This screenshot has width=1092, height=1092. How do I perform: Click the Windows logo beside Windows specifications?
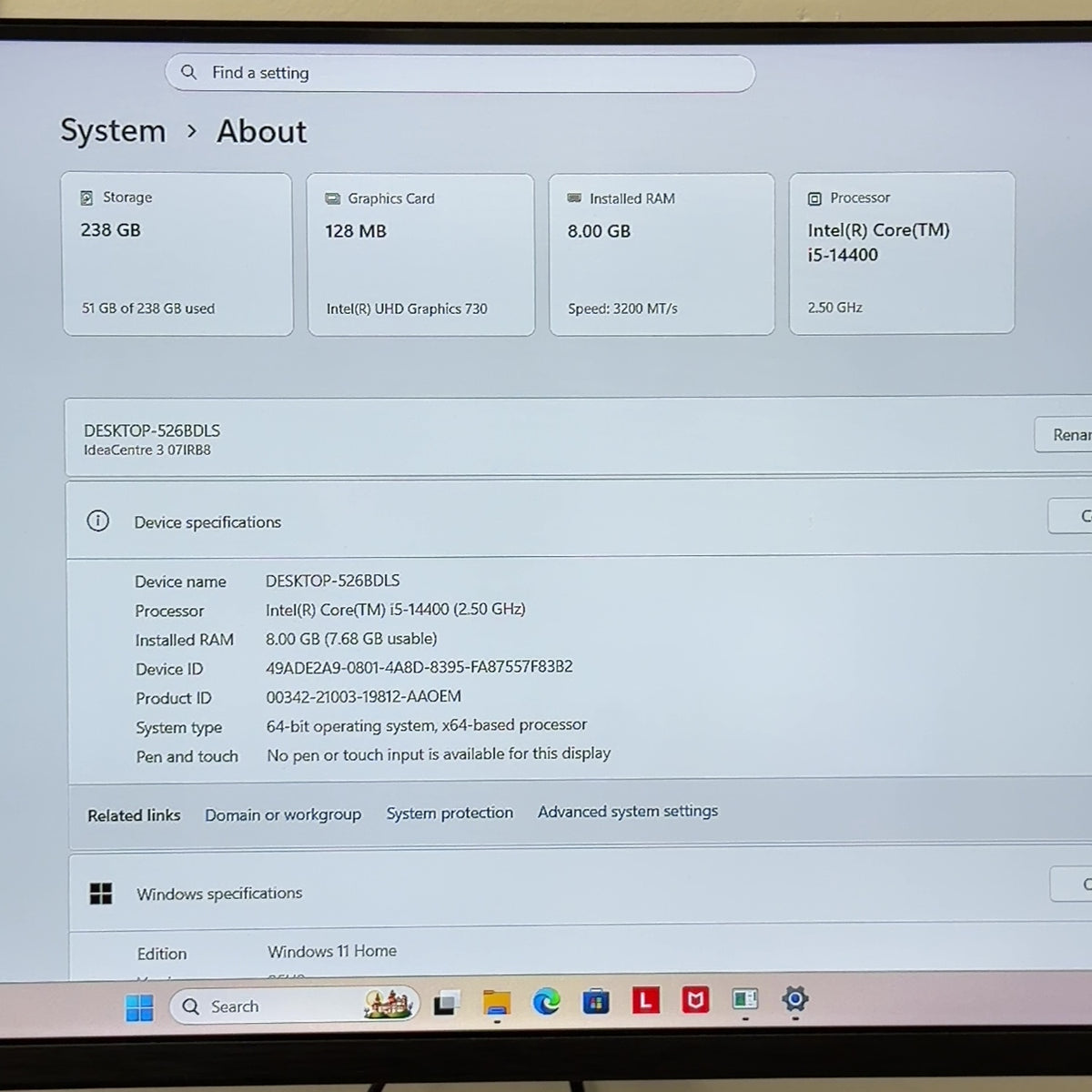[x=101, y=894]
